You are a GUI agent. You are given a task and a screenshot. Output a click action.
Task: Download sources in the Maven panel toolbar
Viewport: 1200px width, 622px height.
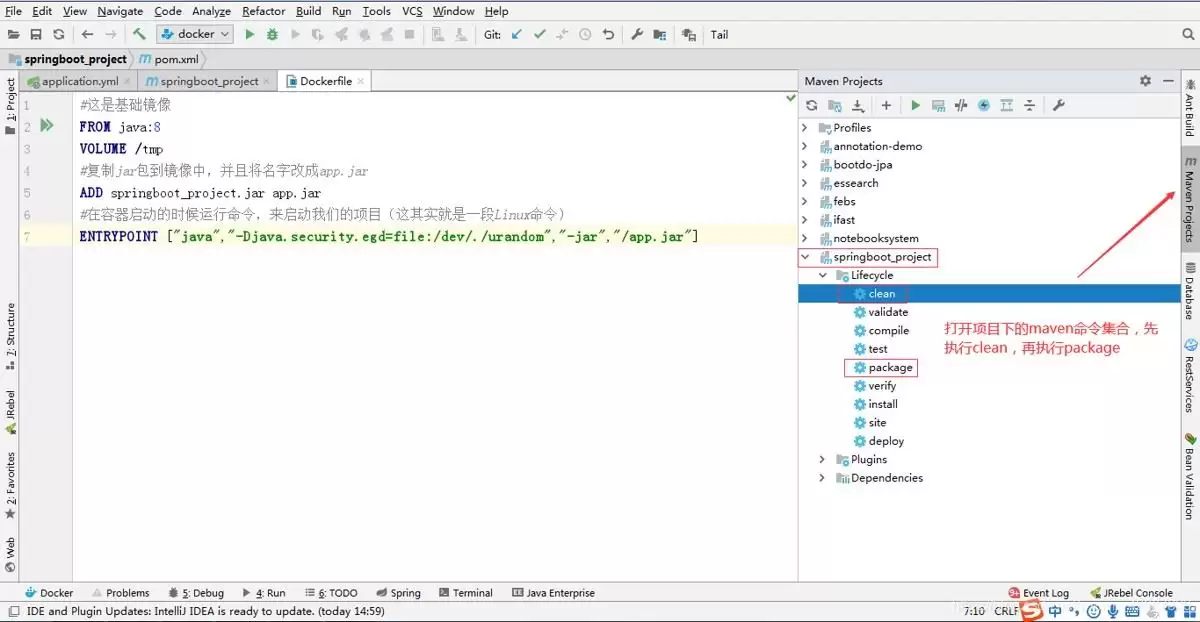(858, 105)
